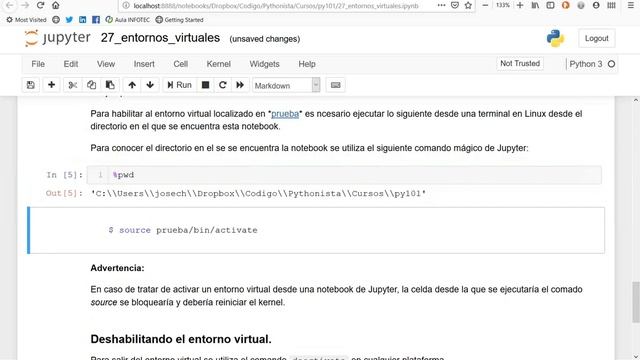The height and width of the screenshot is (360, 640).
Task: Move selected cell down arrow
Action: 150,85
